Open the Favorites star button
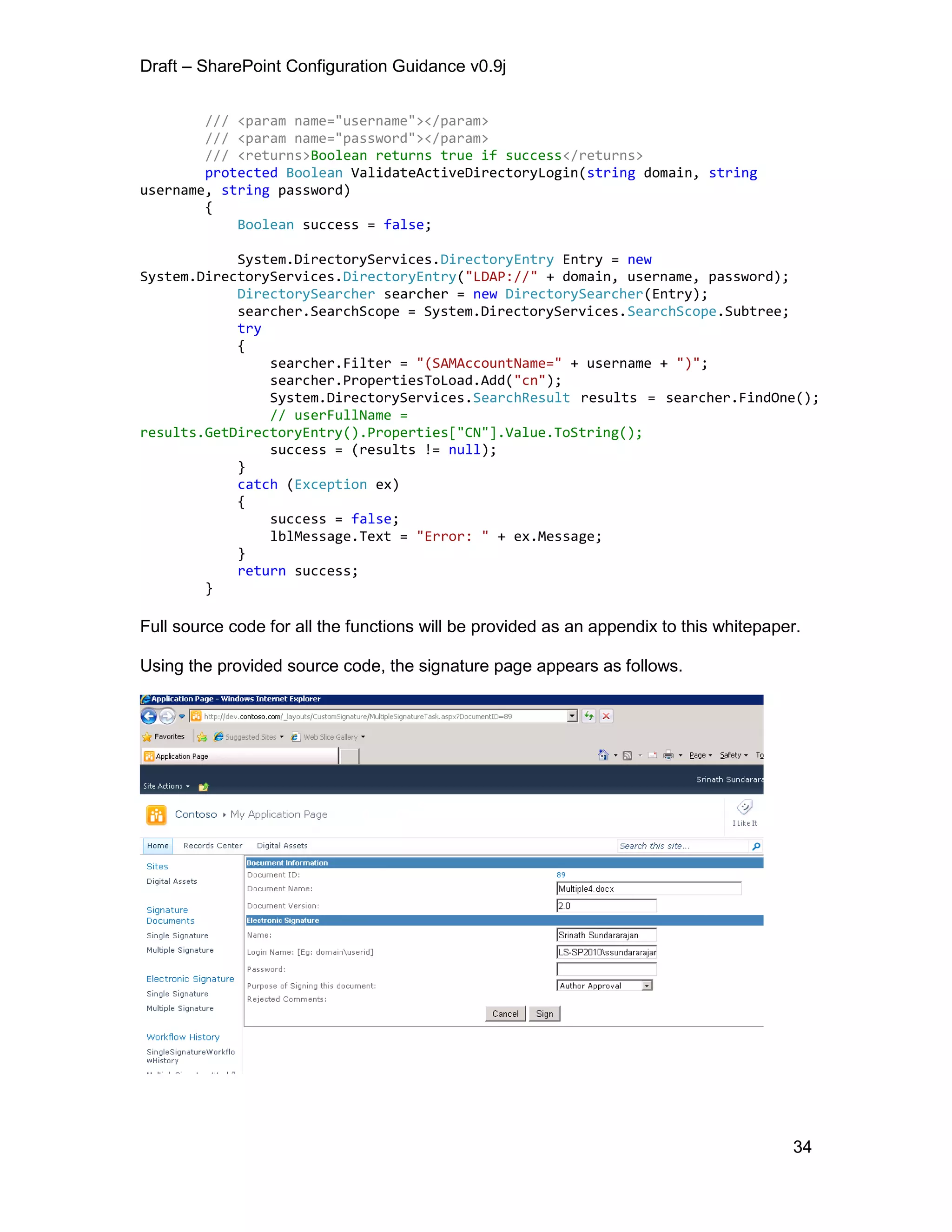Screen dimensions: 952x1232 coord(164,737)
